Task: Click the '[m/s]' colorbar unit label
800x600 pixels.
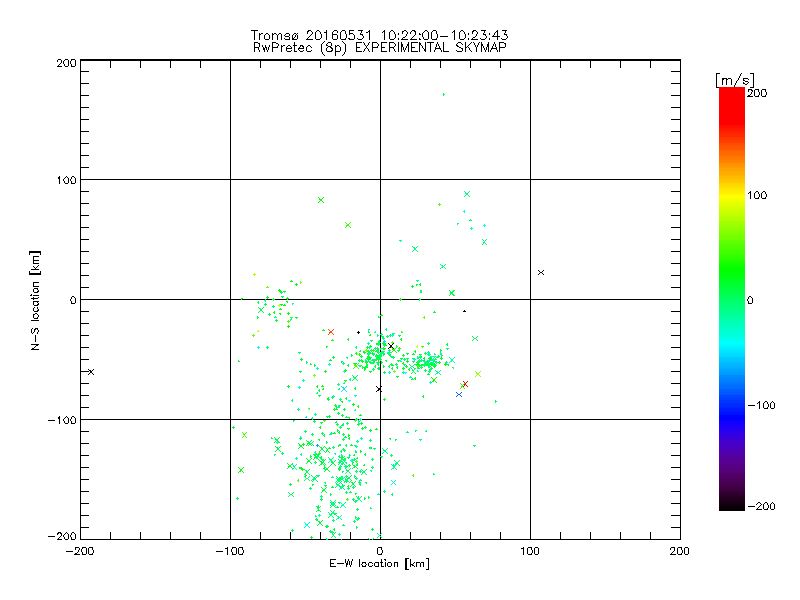Action: tap(735, 80)
